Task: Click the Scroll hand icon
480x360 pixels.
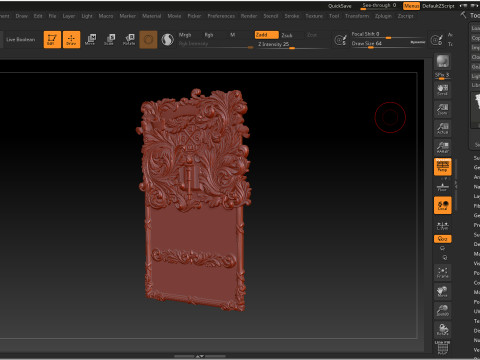Action: [443, 90]
